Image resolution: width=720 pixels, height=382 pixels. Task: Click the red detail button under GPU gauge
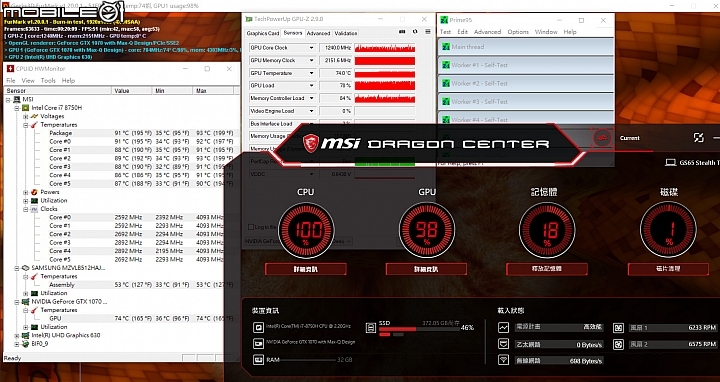pos(427,269)
